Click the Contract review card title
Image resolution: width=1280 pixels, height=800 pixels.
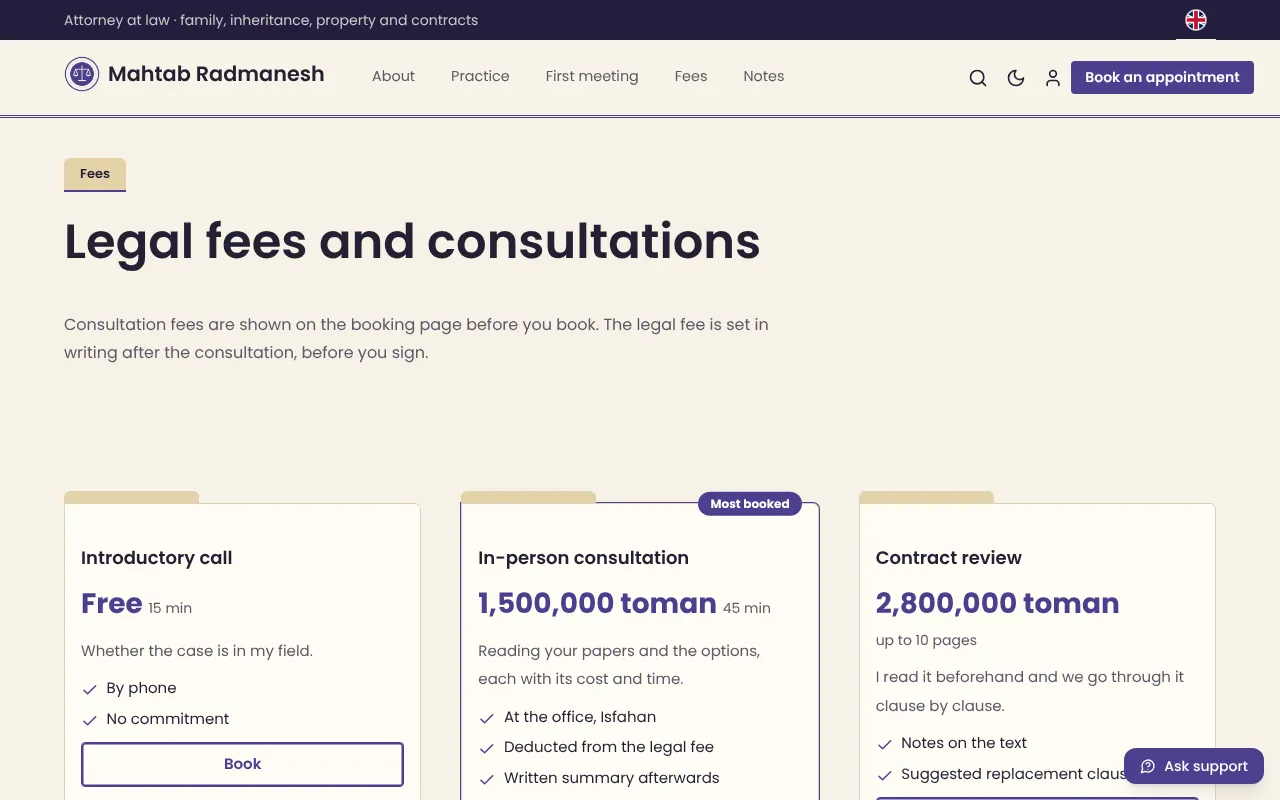click(x=949, y=558)
